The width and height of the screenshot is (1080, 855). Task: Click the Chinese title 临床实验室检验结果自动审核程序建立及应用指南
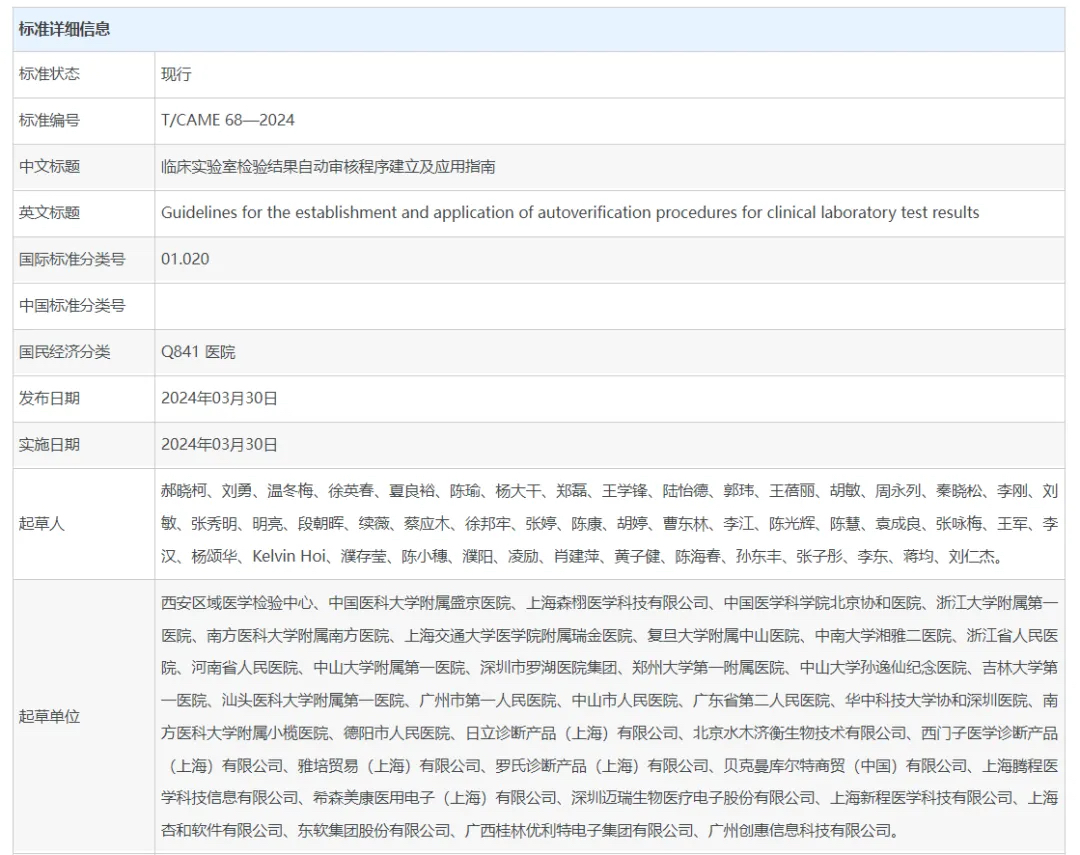click(x=329, y=167)
